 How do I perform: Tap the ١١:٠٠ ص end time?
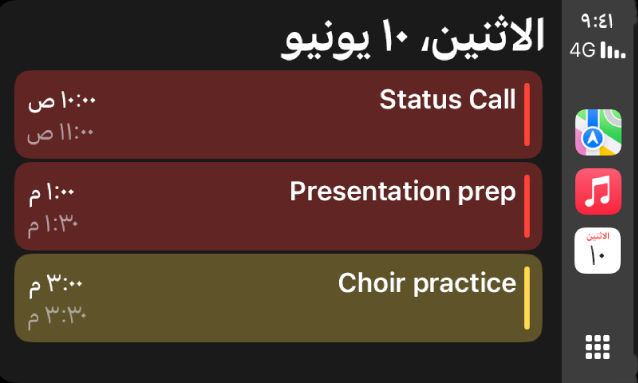click(60, 134)
